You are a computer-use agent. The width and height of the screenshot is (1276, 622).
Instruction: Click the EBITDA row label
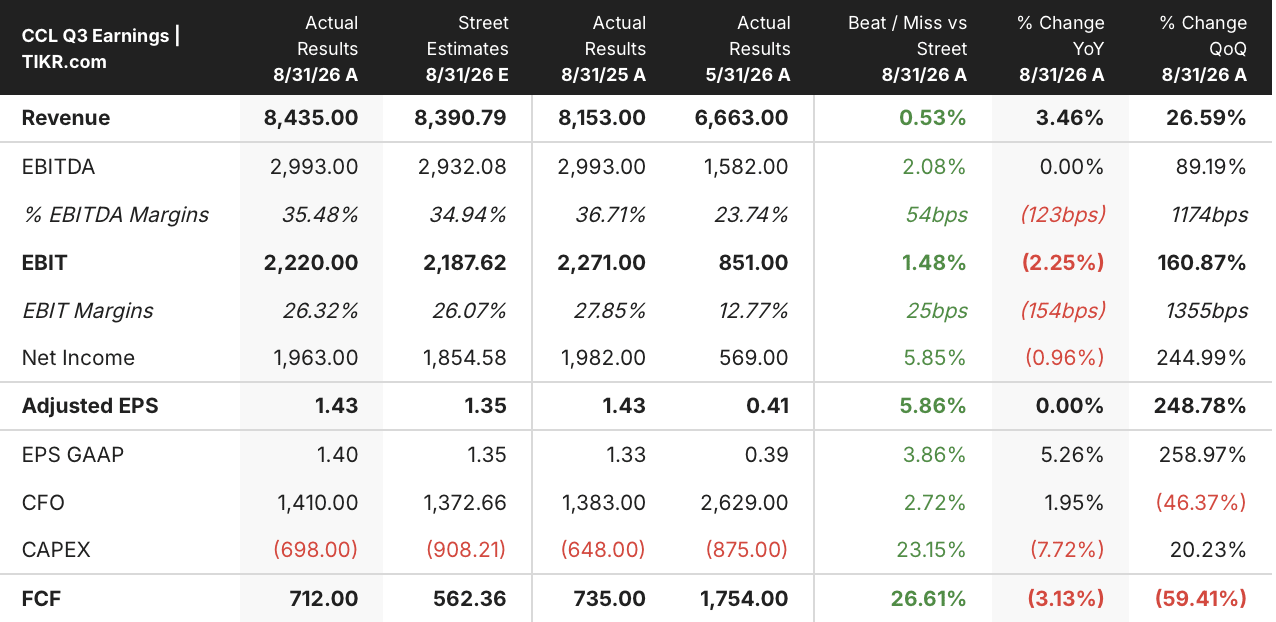pyautogui.click(x=58, y=167)
